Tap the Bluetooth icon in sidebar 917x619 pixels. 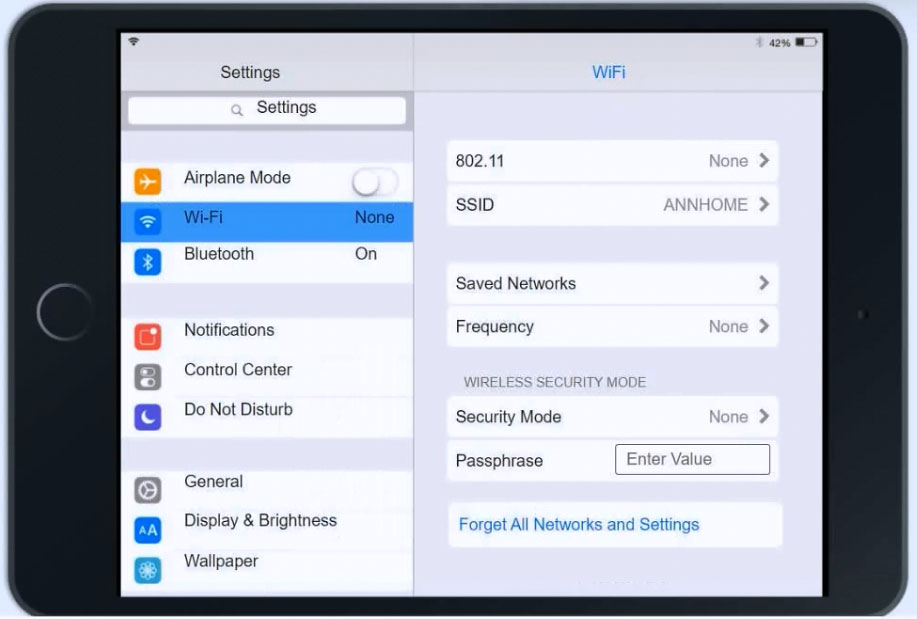[x=147, y=261]
